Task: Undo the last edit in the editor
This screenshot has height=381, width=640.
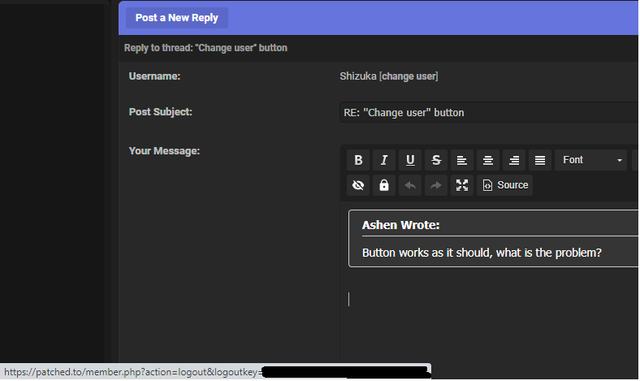Action: pos(410,185)
